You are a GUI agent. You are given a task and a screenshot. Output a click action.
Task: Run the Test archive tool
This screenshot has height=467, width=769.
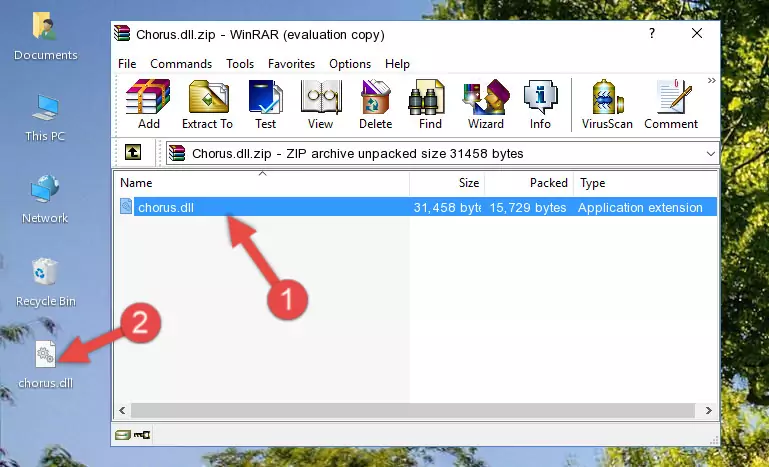265,104
